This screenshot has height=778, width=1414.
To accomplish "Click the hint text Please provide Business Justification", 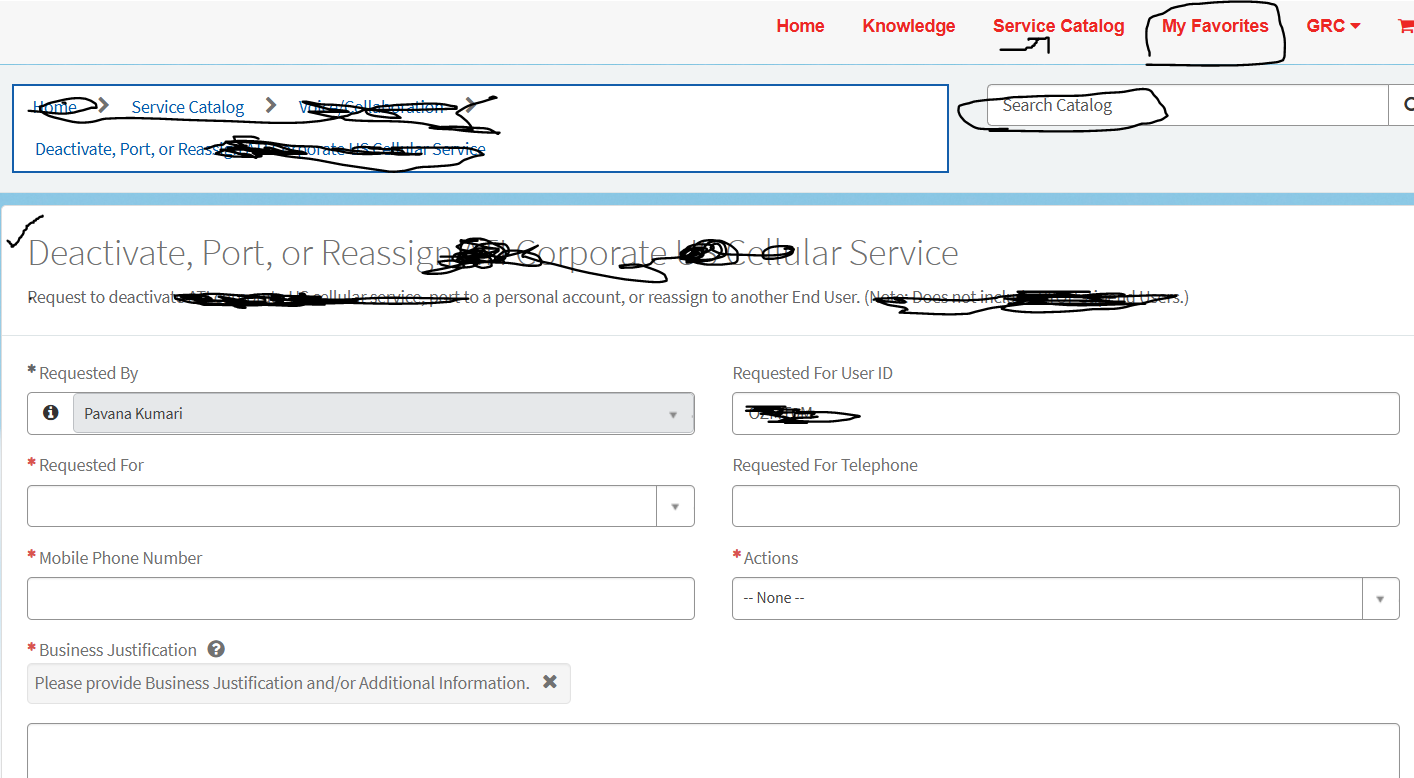I will pos(282,683).
